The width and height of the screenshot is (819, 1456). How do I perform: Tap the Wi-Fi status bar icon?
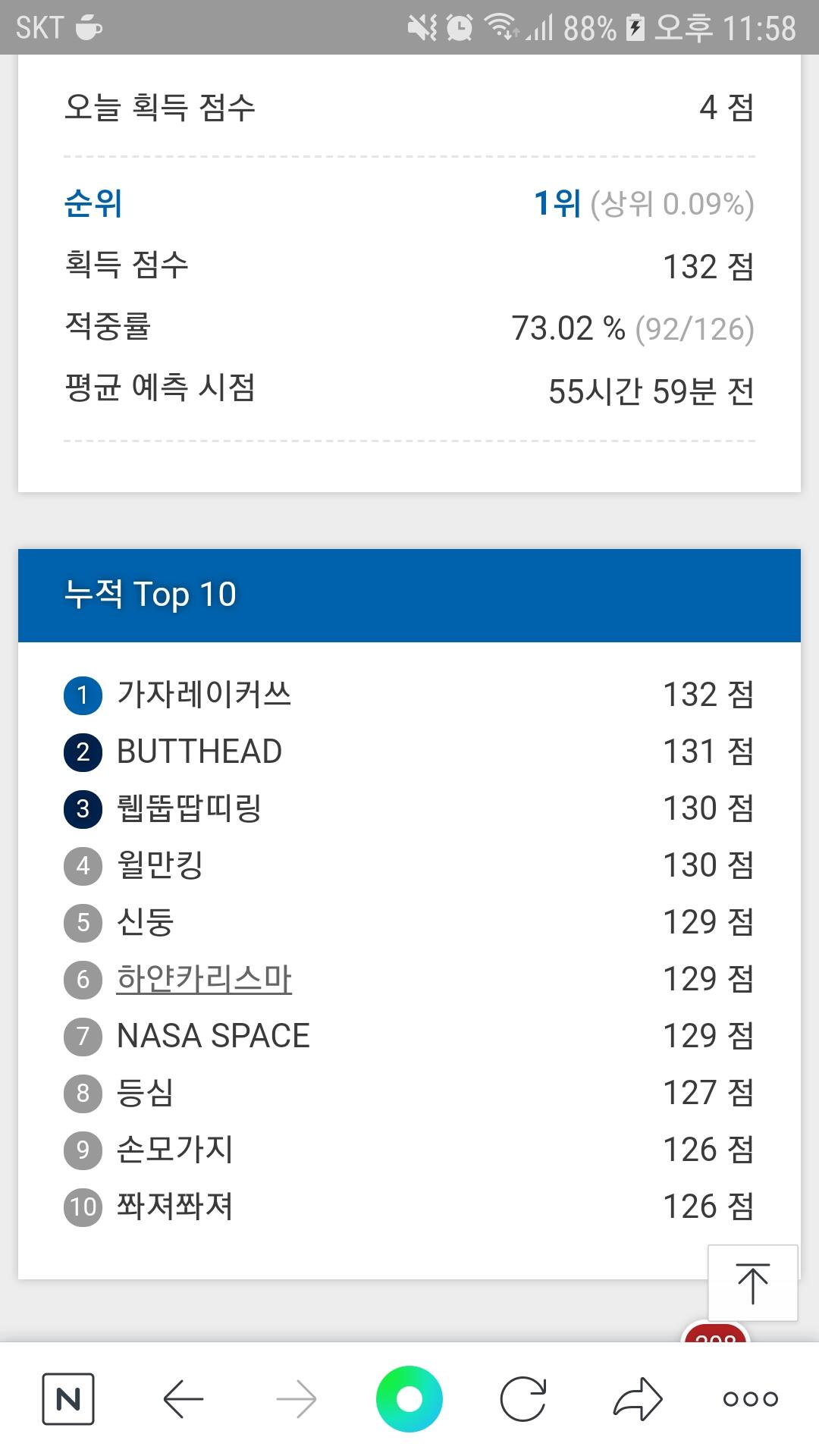(x=500, y=27)
